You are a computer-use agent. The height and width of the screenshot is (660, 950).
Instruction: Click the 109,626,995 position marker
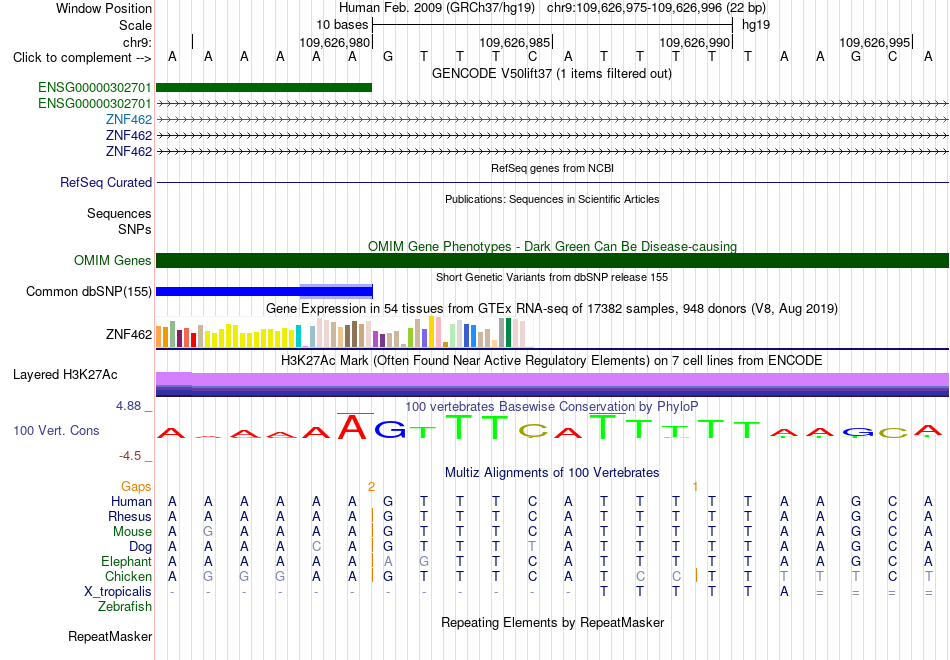click(874, 42)
